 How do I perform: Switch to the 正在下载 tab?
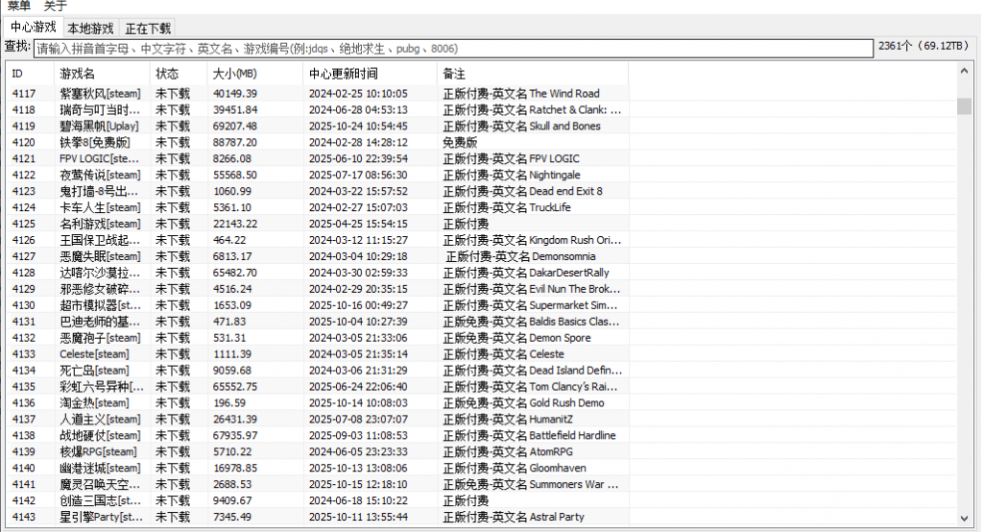[148, 29]
